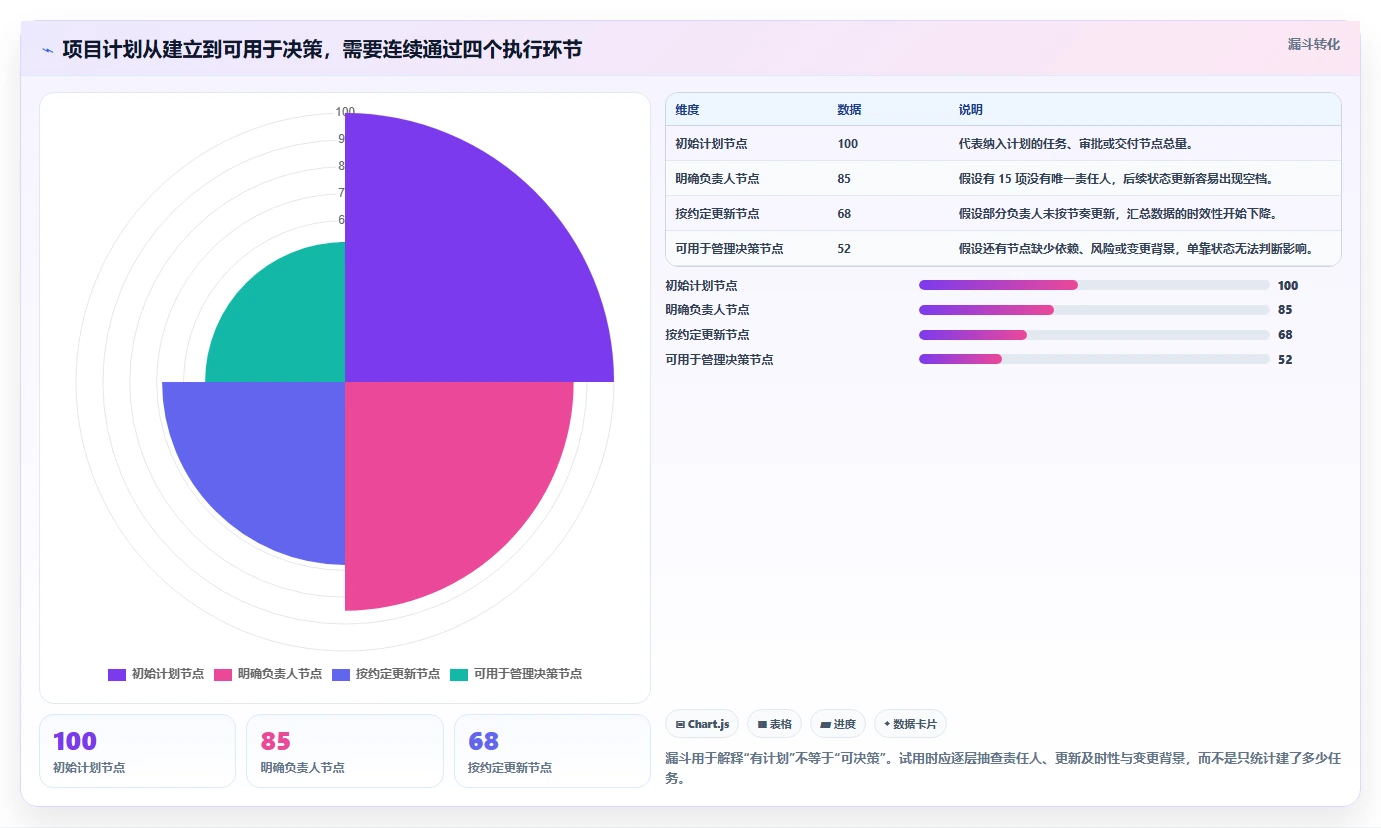Click the 可用于管理决策节点 label beside the progress bars
The height and width of the screenshot is (828, 1381).
coord(719,359)
